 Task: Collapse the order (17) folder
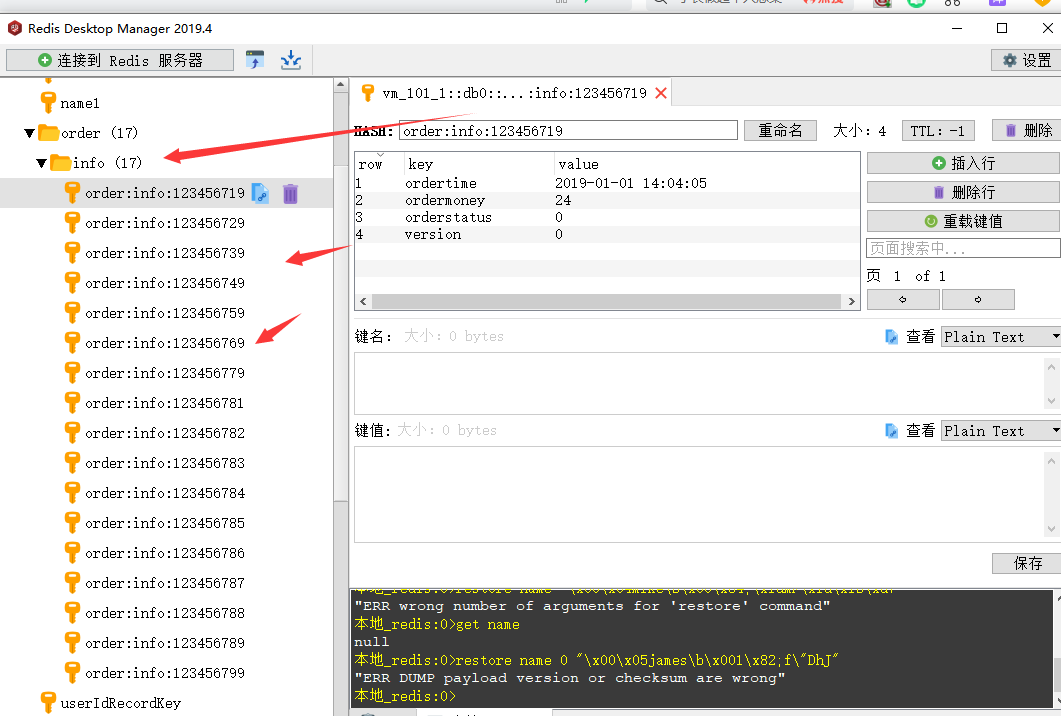coord(29,133)
